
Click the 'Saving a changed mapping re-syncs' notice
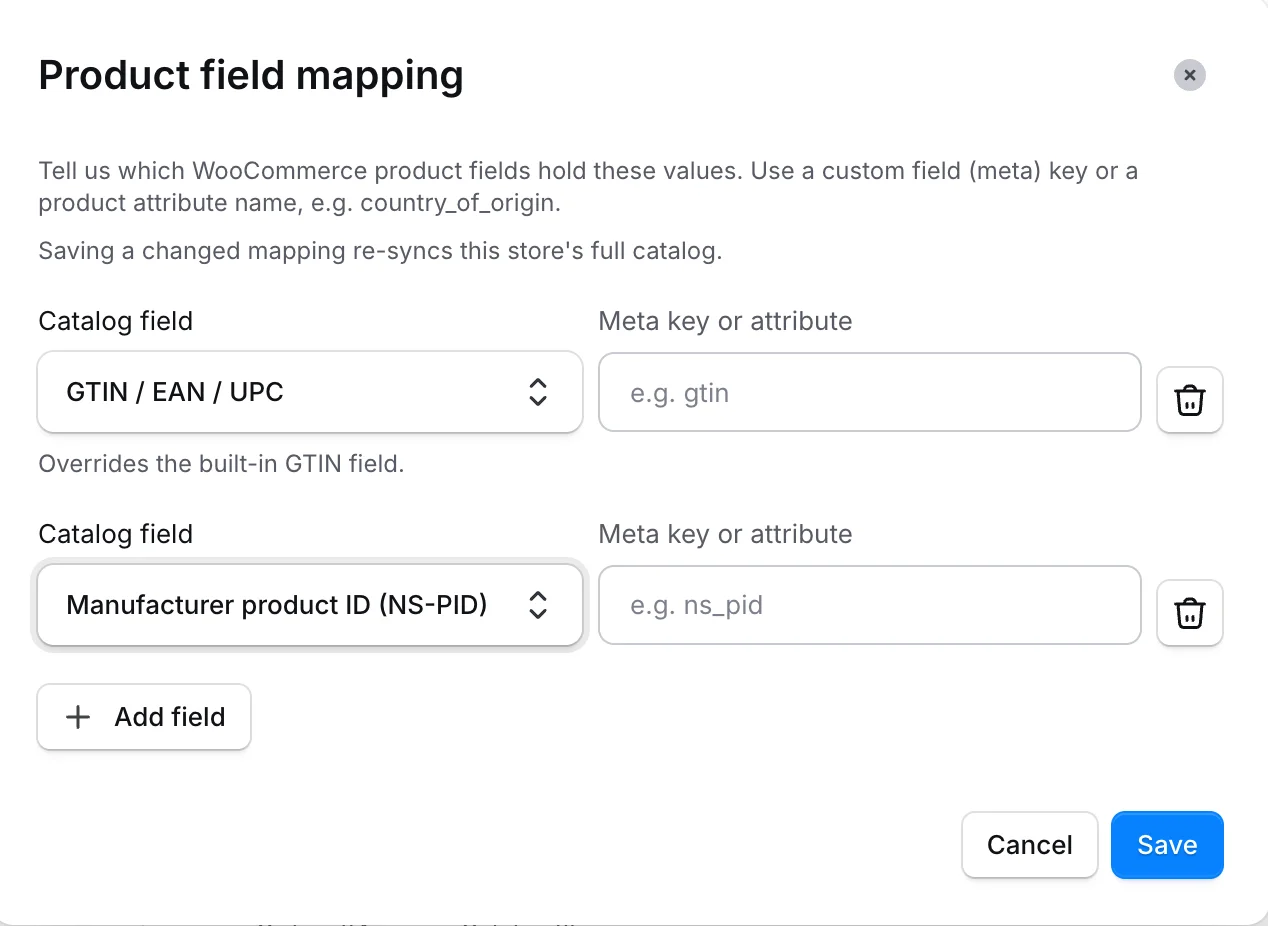pos(380,251)
